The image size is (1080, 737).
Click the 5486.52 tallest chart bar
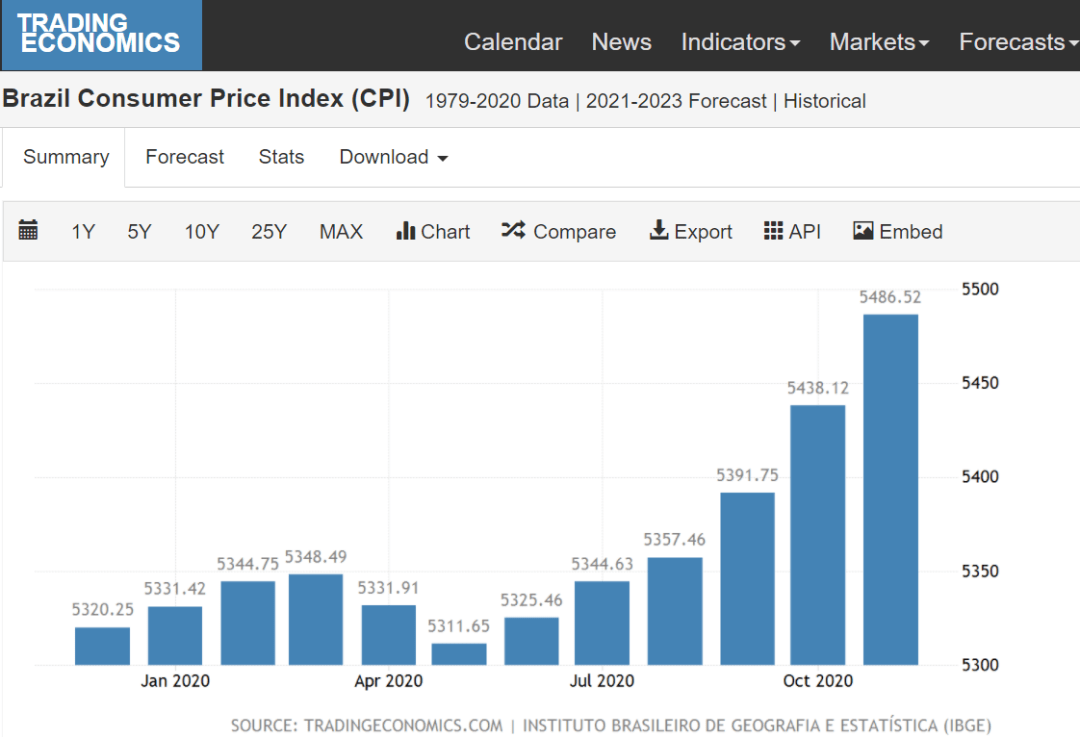890,490
